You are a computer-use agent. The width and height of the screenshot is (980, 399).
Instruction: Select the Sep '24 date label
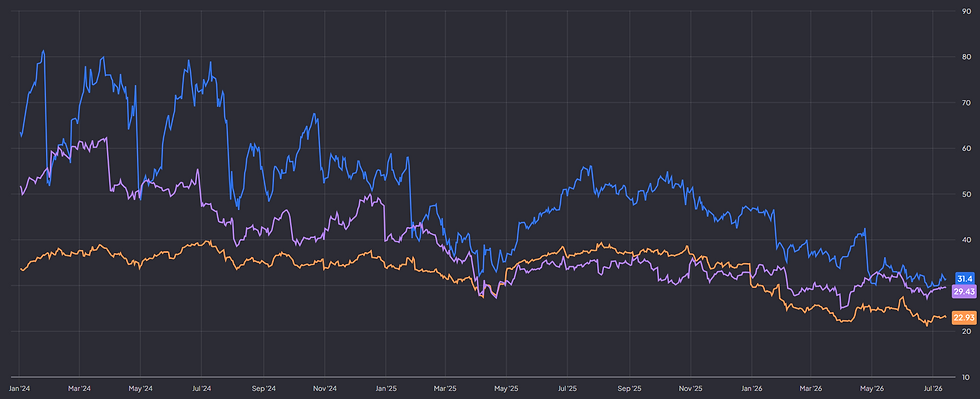263,388
